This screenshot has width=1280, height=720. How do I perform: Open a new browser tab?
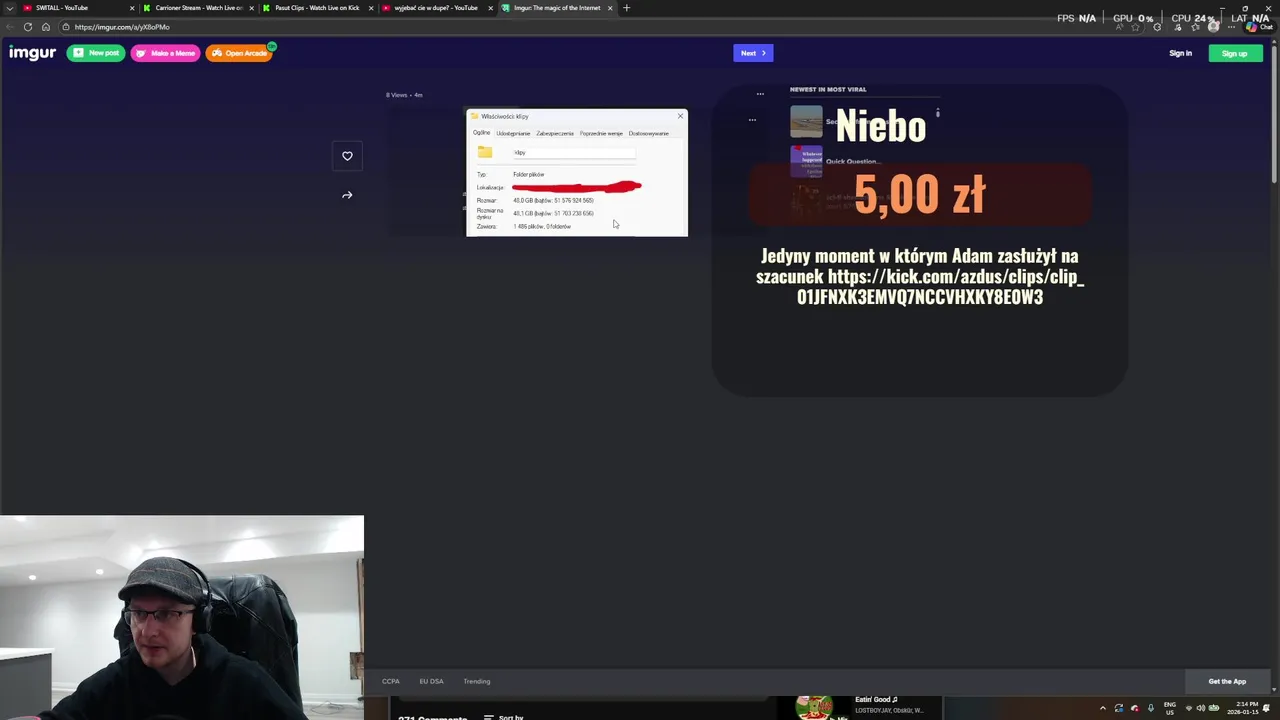click(x=626, y=8)
